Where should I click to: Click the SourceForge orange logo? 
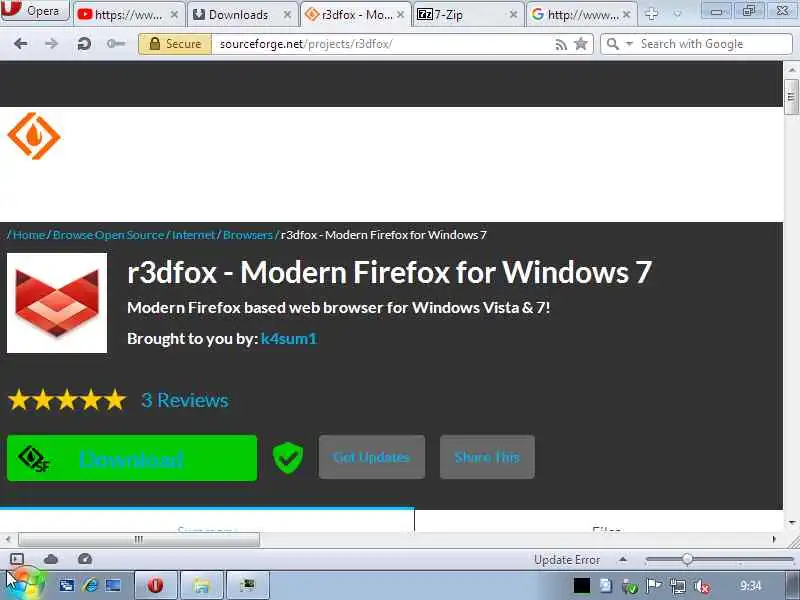[x=34, y=136]
